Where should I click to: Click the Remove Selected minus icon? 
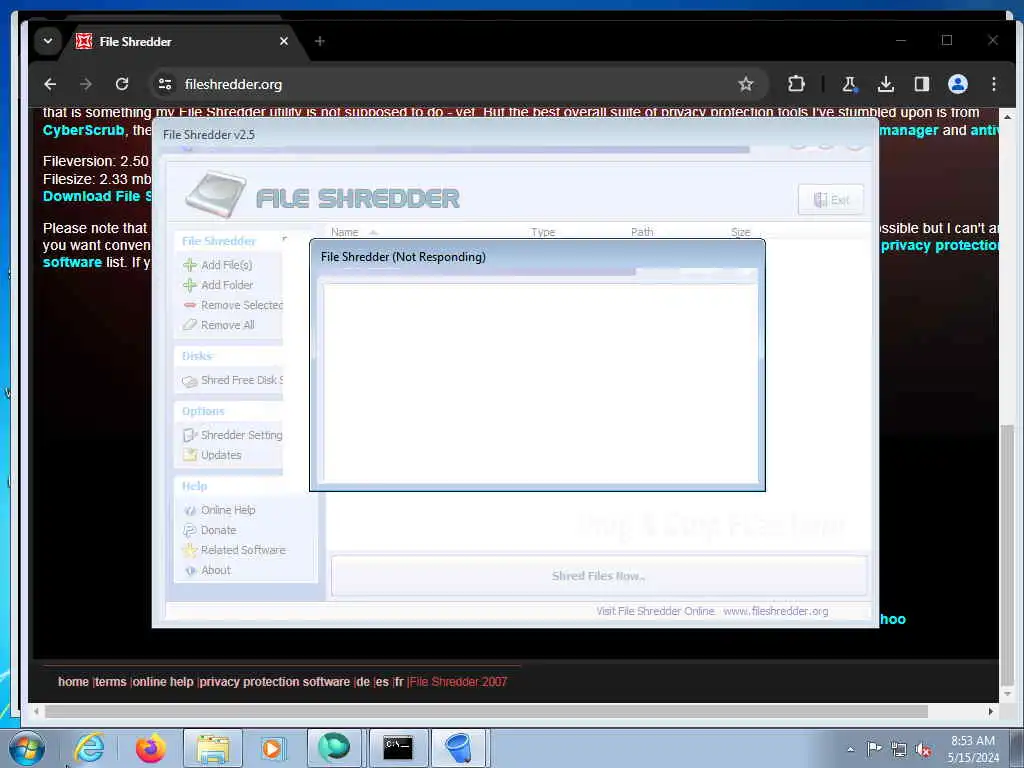pos(190,305)
